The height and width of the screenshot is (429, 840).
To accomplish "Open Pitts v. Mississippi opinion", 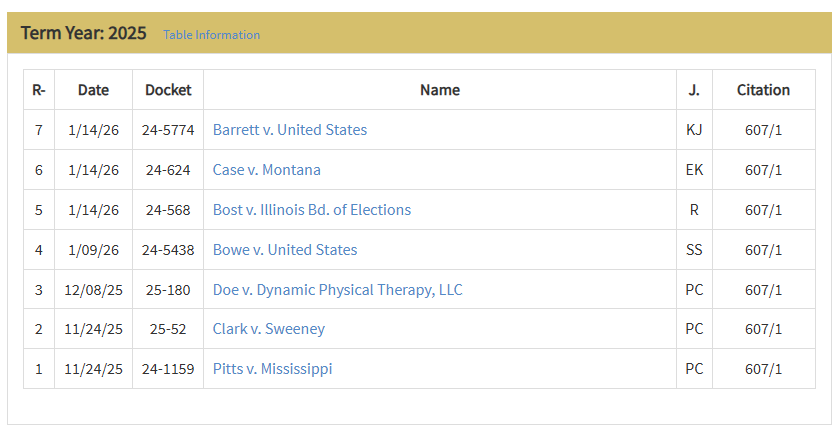I will tap(272, 369).
